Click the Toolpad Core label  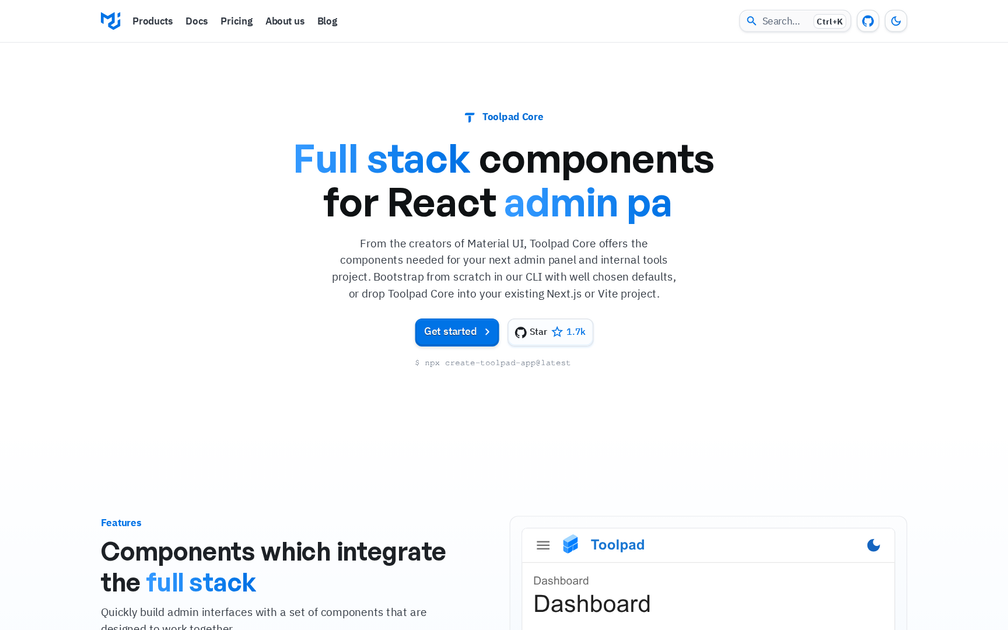(512, 117)
